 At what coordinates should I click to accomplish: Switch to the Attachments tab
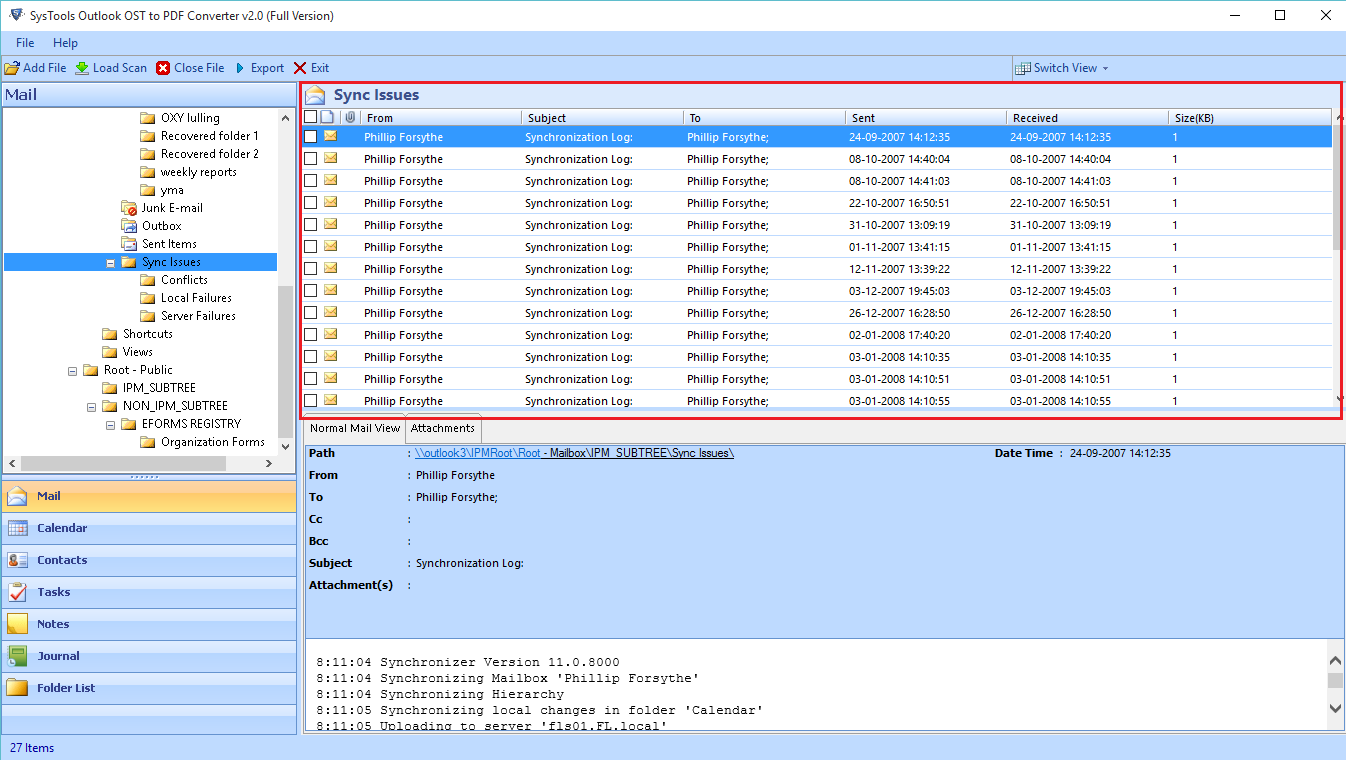[x=443, y=428]
